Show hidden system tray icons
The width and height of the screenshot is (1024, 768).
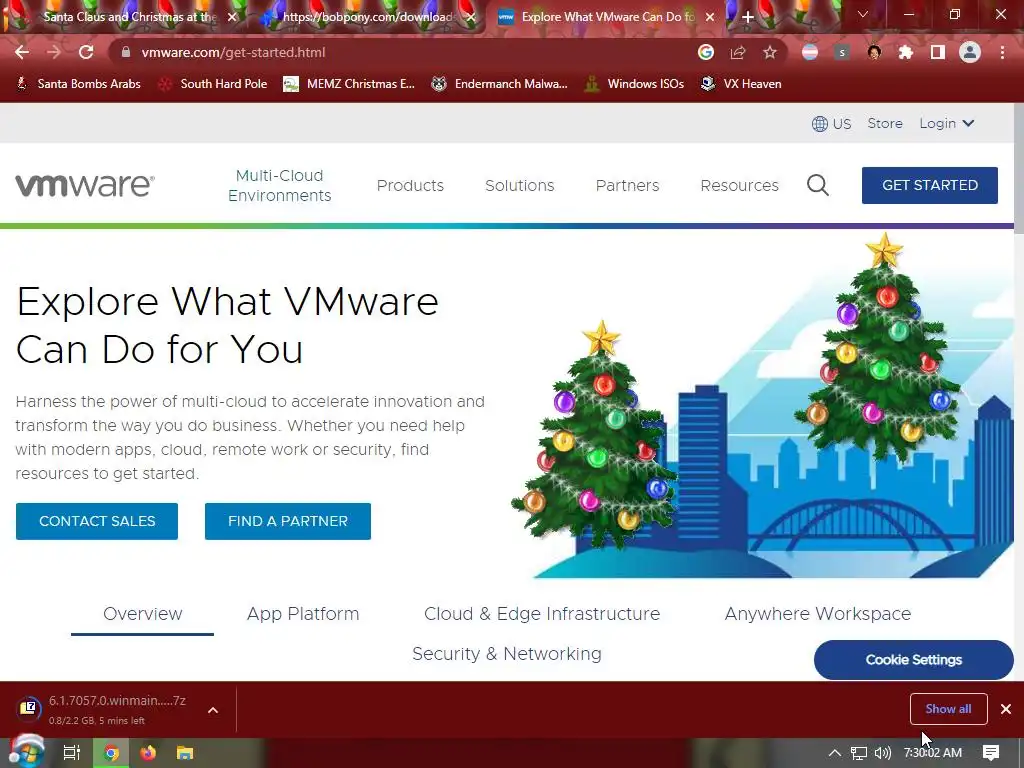[834, 753]
